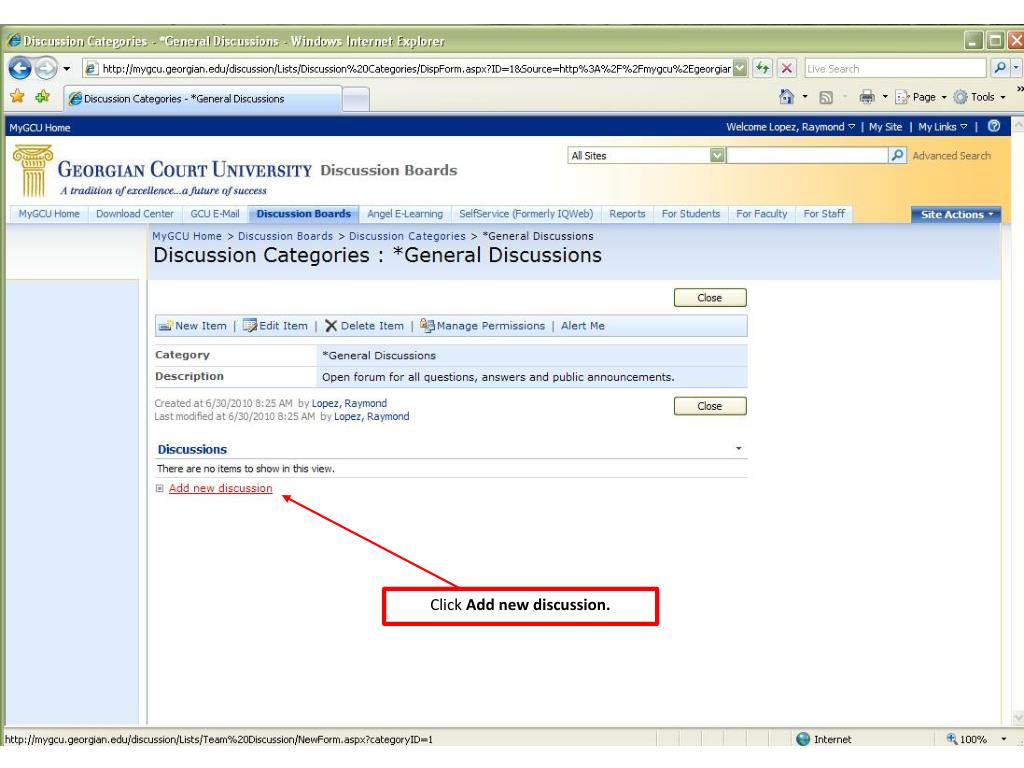This screenshot has height=768, width=1024.
Task: Click the browser tab Discussion Categories
Action: pyautogui.click(x=202, y=99)
